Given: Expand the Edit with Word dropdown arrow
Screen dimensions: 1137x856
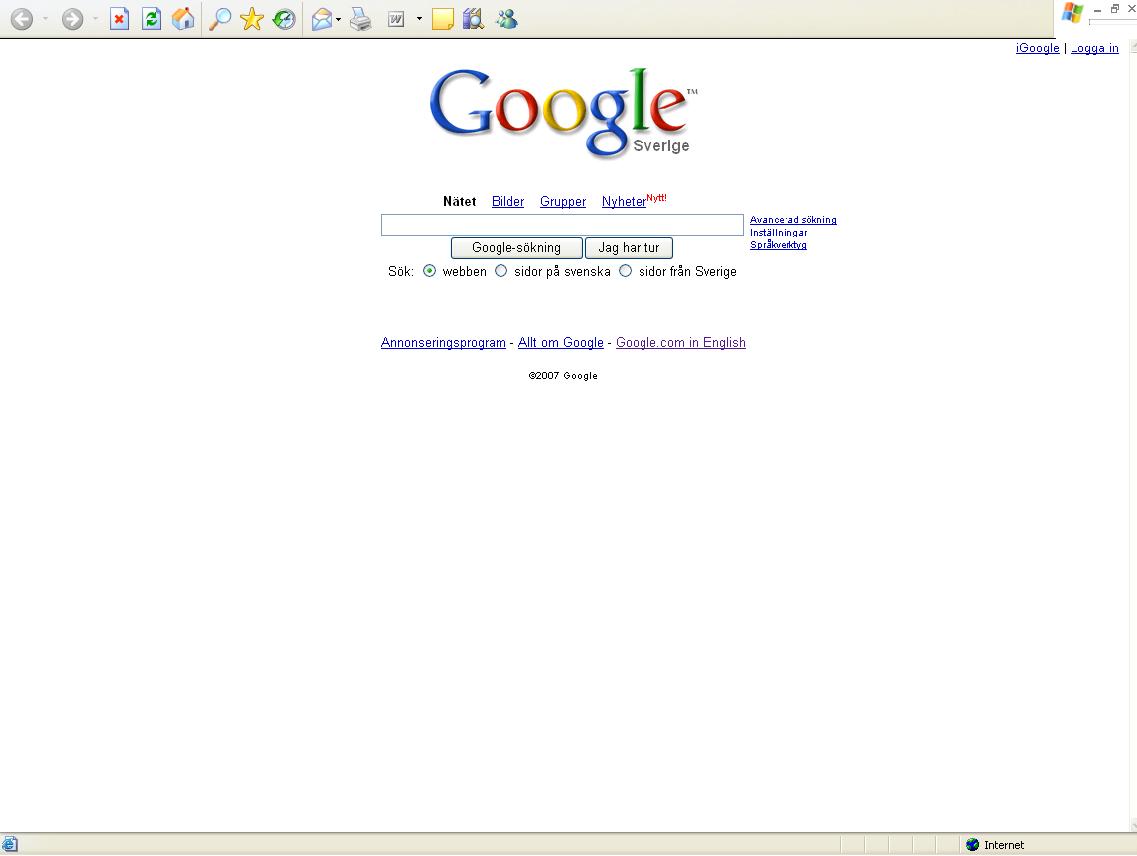Looking at the screenshot, I should point(419,19).
